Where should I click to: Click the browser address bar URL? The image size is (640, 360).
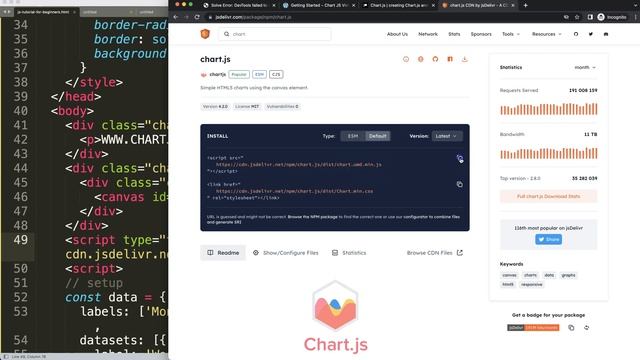point(253,17)
